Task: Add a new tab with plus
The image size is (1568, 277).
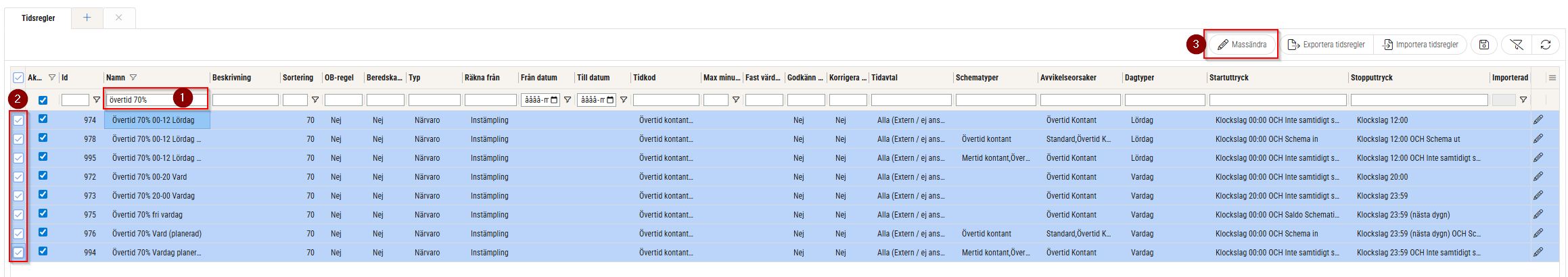Action: point(87,18)
